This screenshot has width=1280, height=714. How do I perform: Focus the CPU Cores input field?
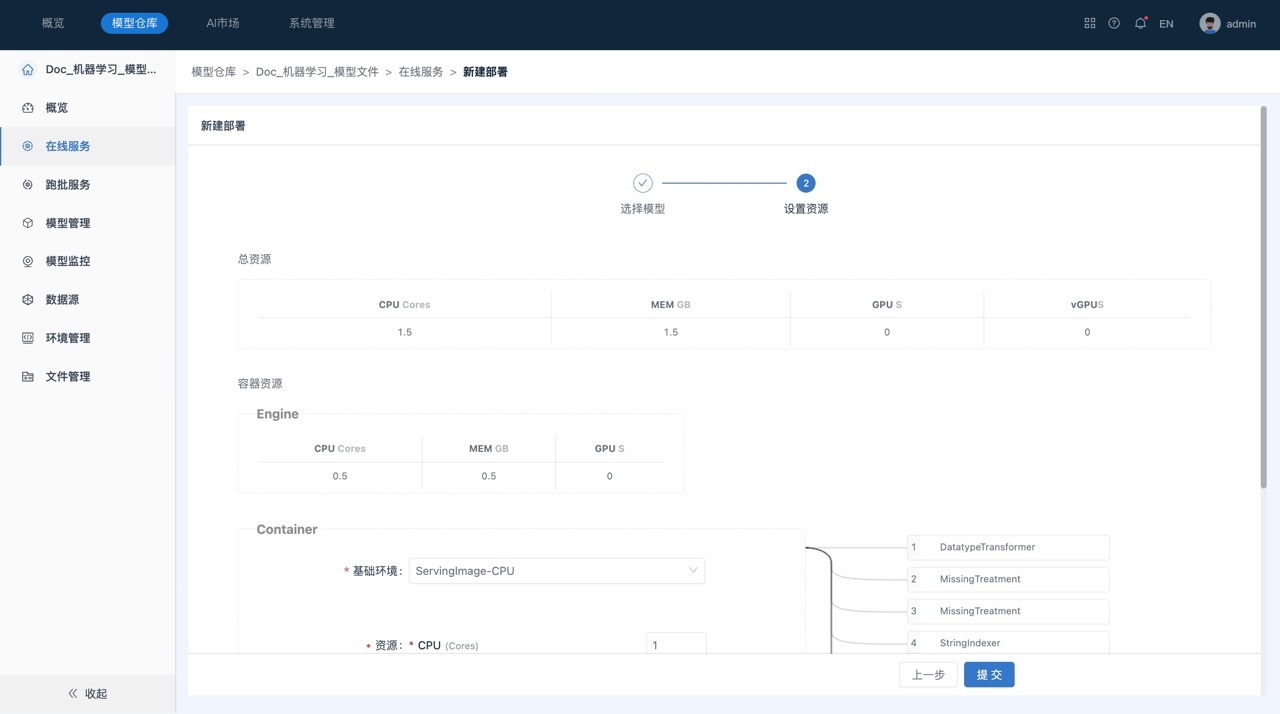676,644
